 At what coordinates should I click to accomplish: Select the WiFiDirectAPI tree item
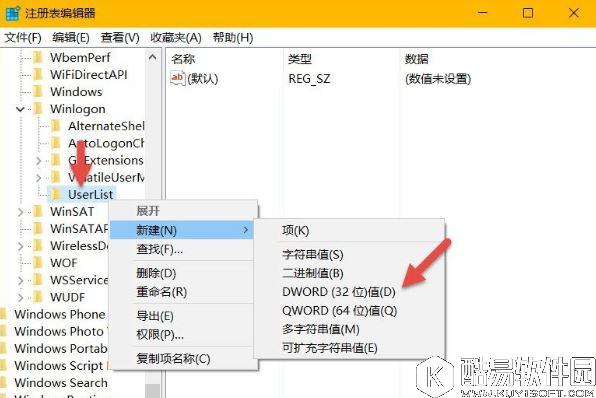pyautogui.click(x=89, y=75)
